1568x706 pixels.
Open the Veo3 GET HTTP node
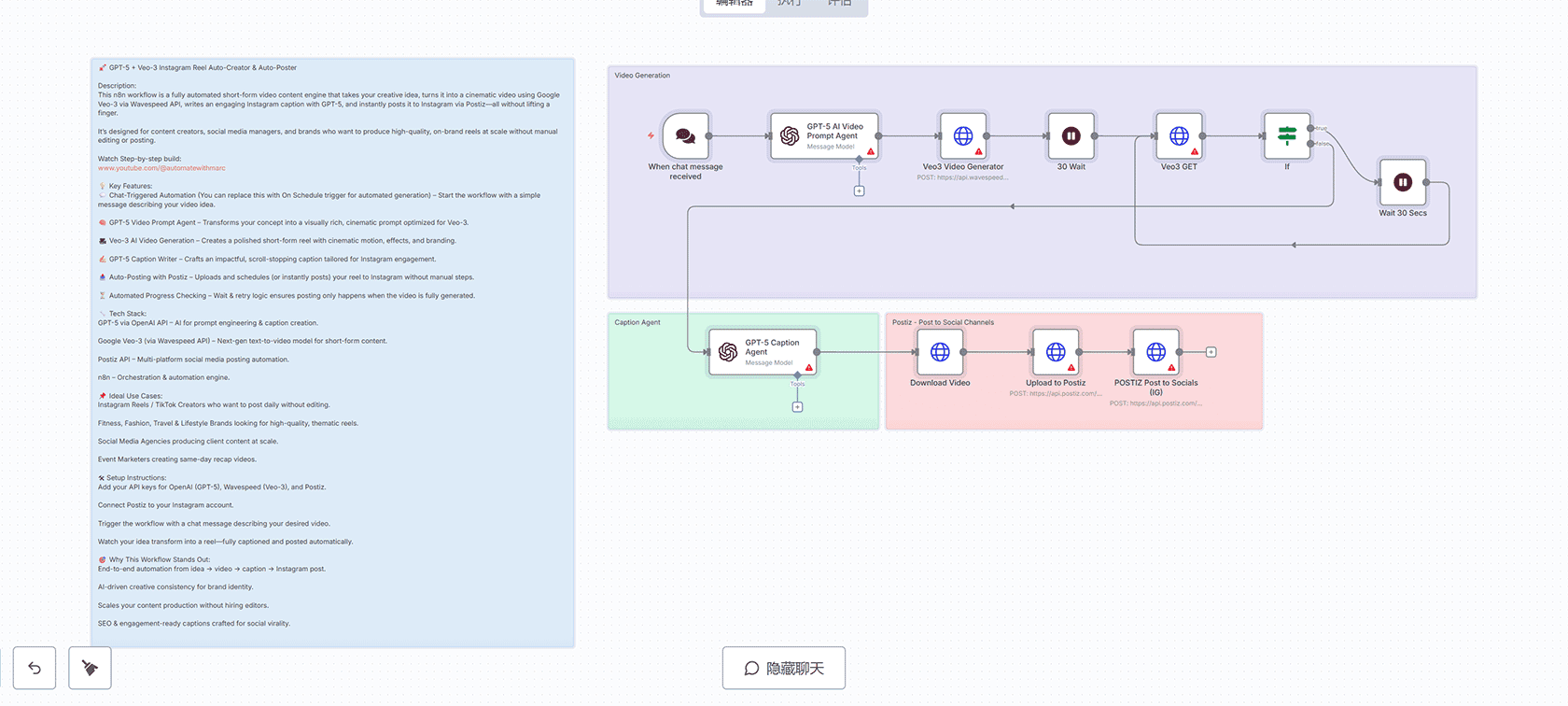click(1179, 136)
